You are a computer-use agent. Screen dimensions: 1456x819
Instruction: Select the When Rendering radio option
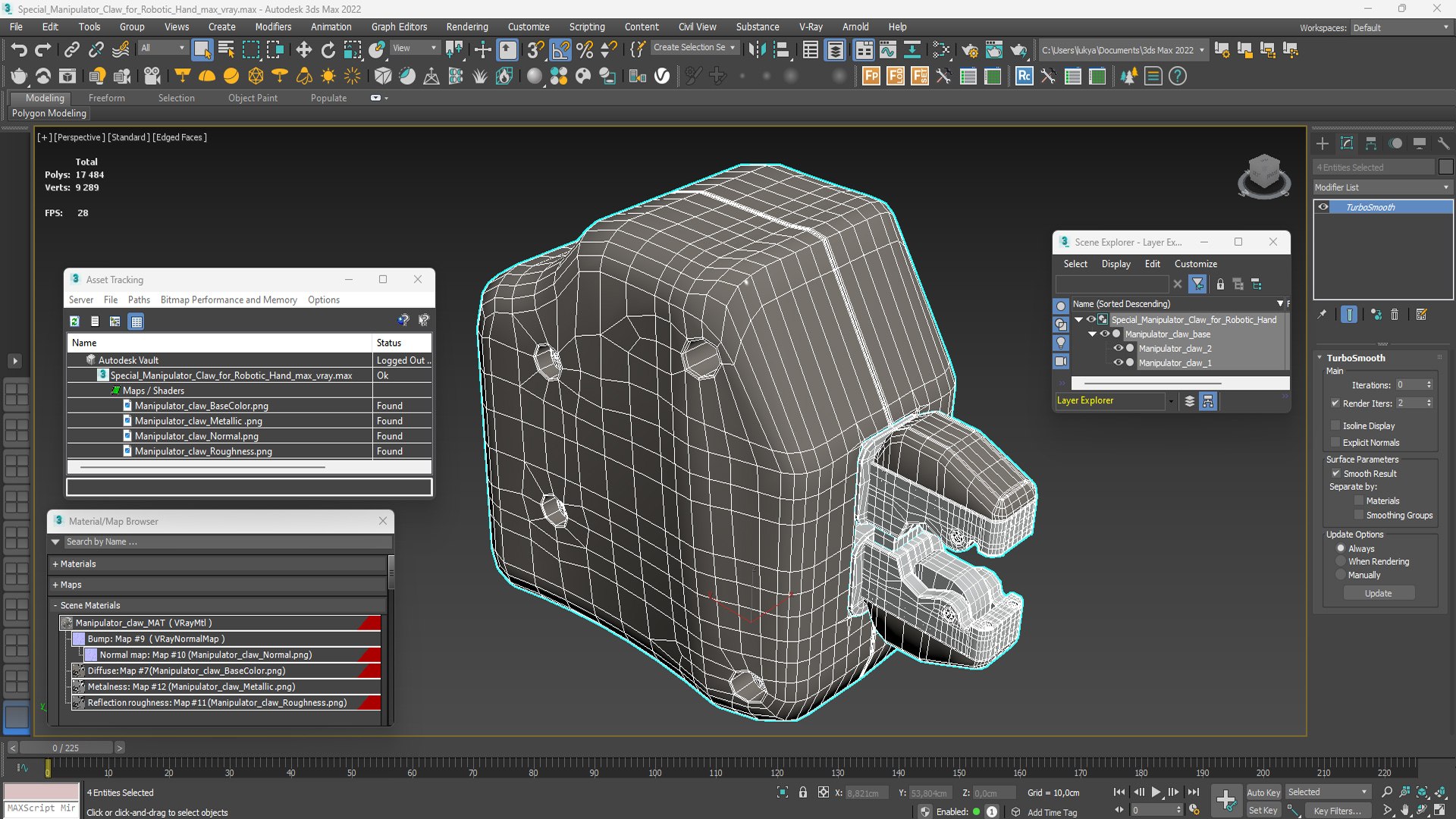click(x=1341, y=561)
